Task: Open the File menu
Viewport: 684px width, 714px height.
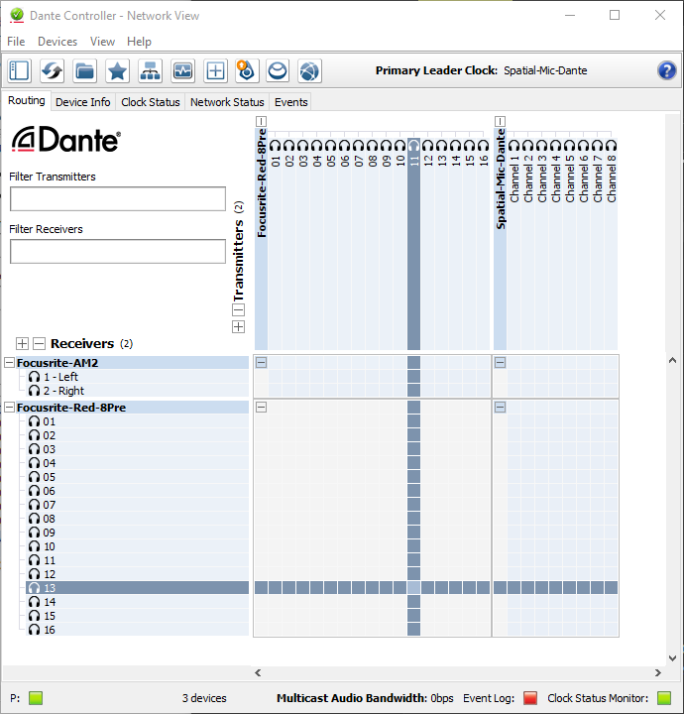Action: (x=16, y=41)
